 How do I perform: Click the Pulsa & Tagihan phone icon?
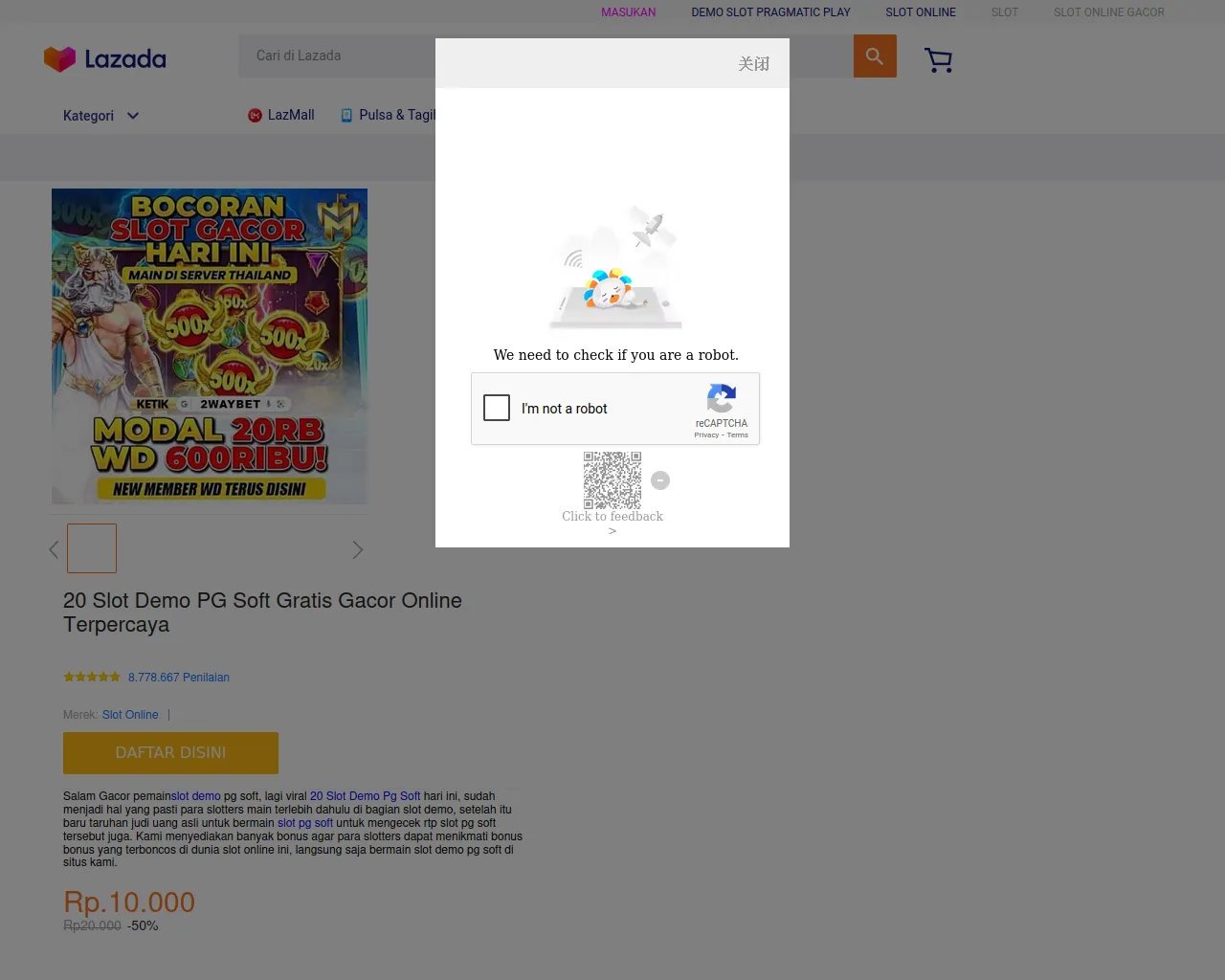(x=346, y=115)
